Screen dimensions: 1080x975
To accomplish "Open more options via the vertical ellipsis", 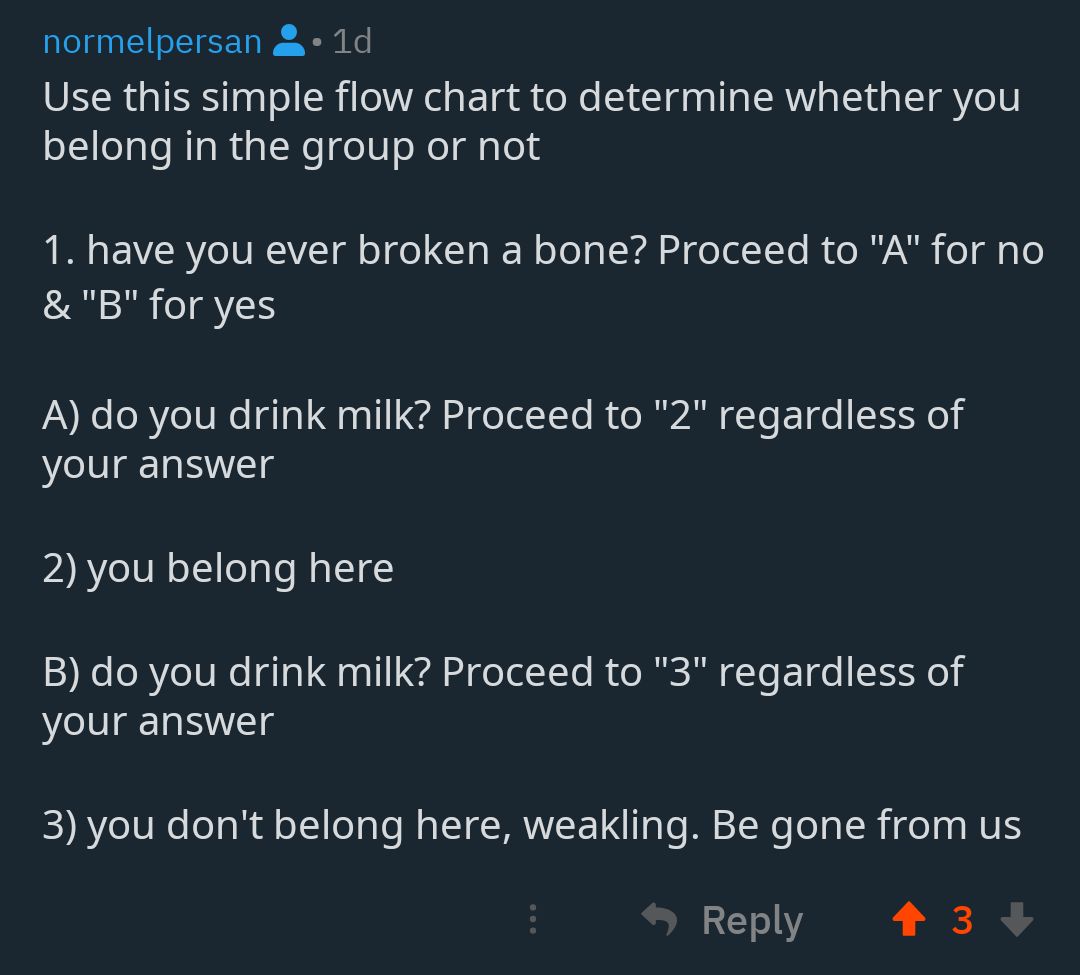I will [532, 919].
